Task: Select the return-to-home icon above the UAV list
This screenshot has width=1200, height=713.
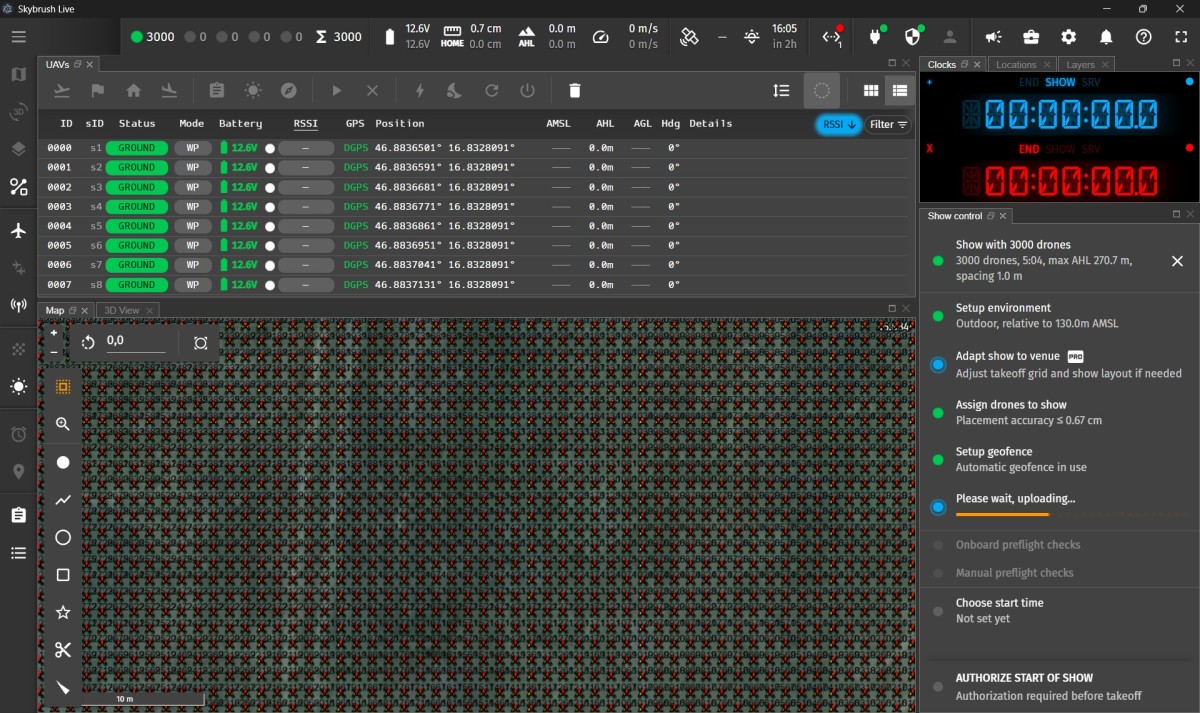Action: tap(134, 90)
